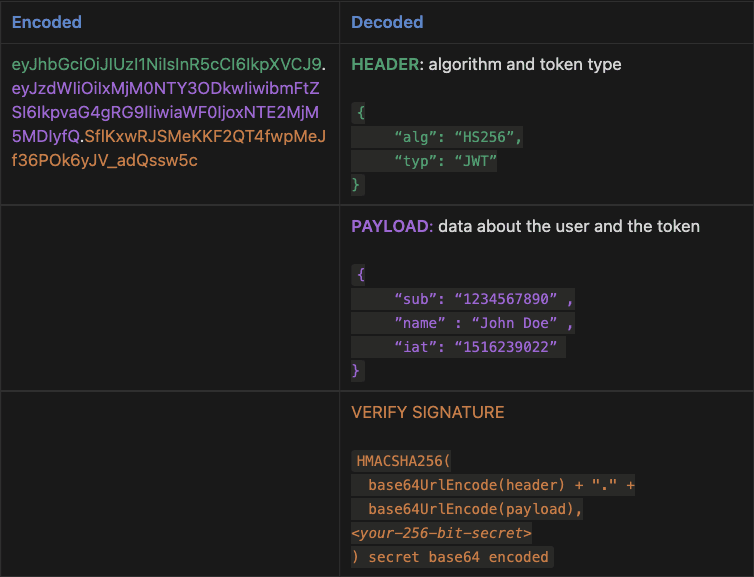This screenshot has width=754, height=577.
Task: Click the base64UrlEncode(header) line
Action: click(x=501, y=485)
